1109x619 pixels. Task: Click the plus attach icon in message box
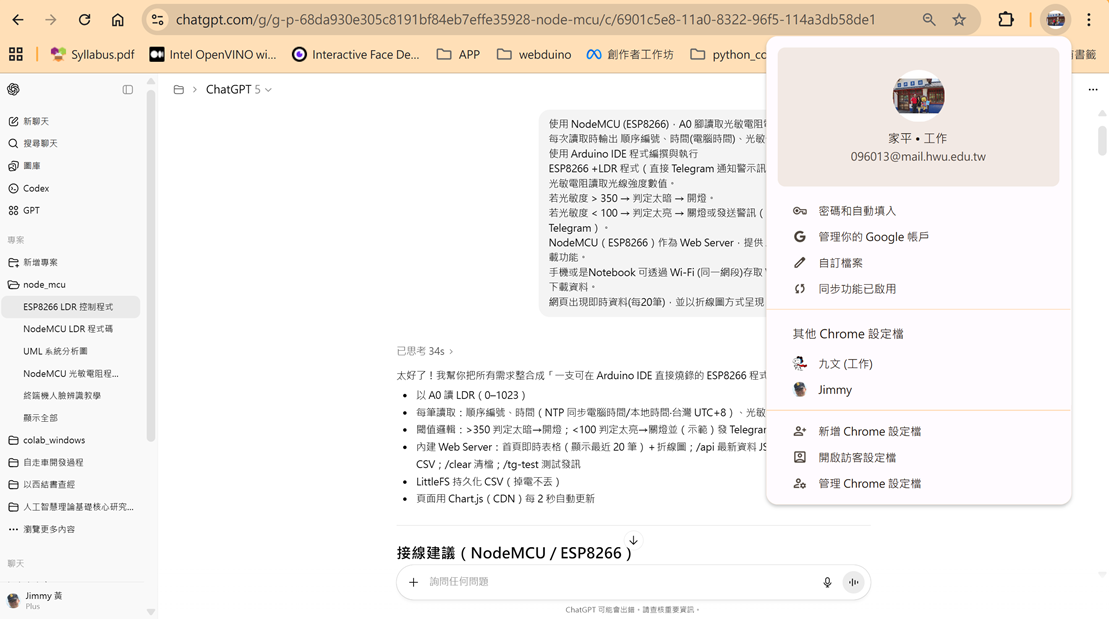click(x=414, y=582)
